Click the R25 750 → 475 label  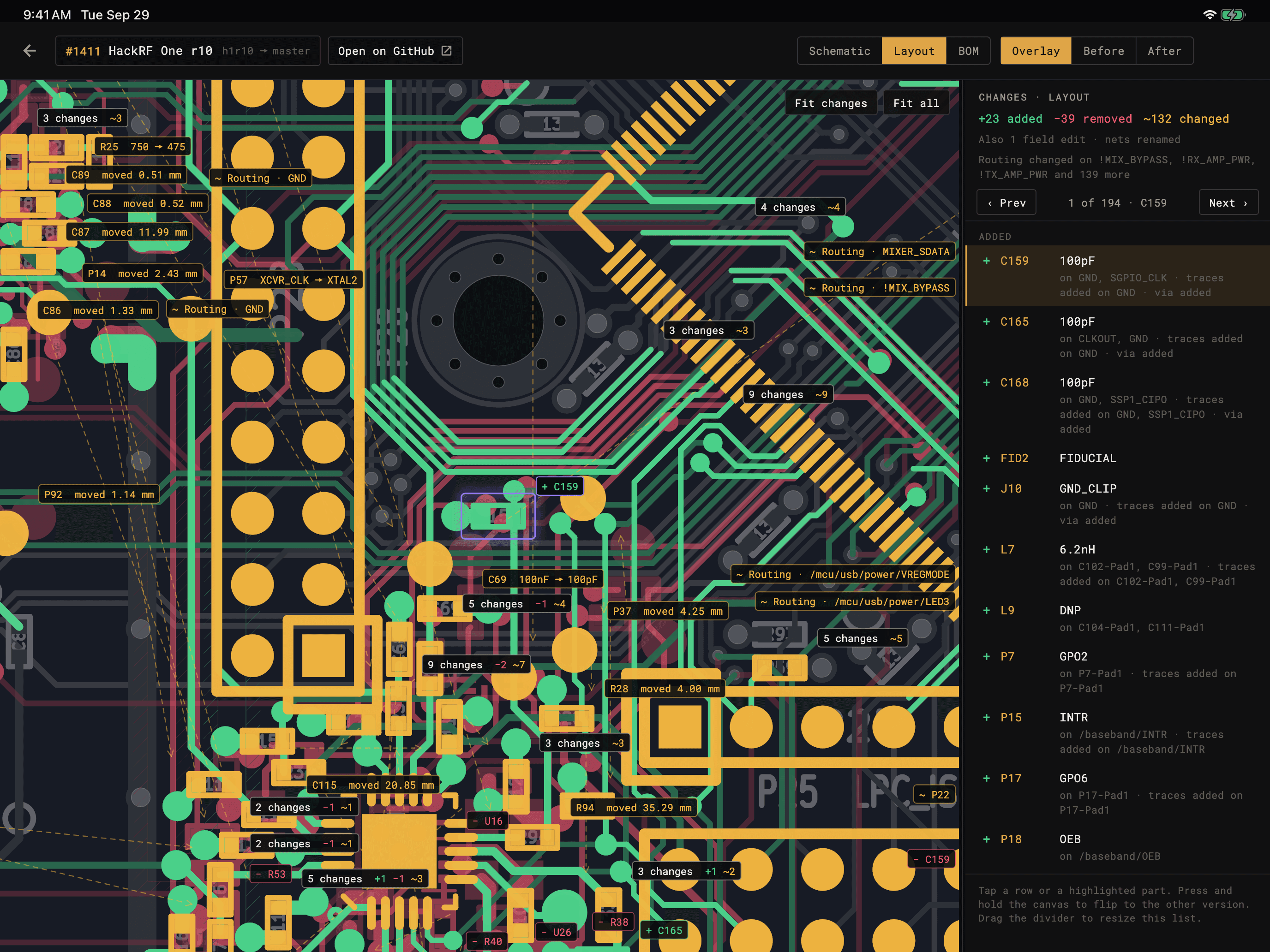143,147
